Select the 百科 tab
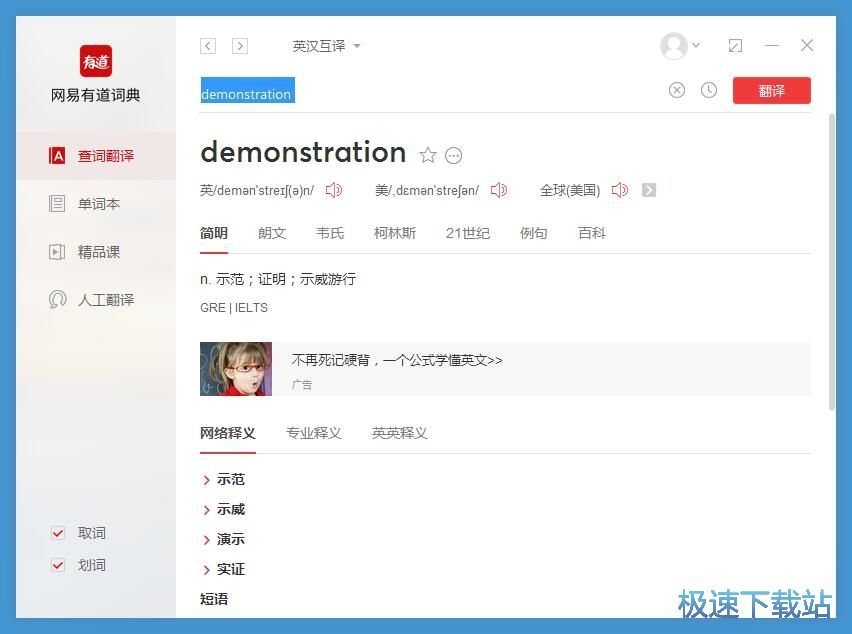This screenshot has width=852, height=634. point(591,234)
